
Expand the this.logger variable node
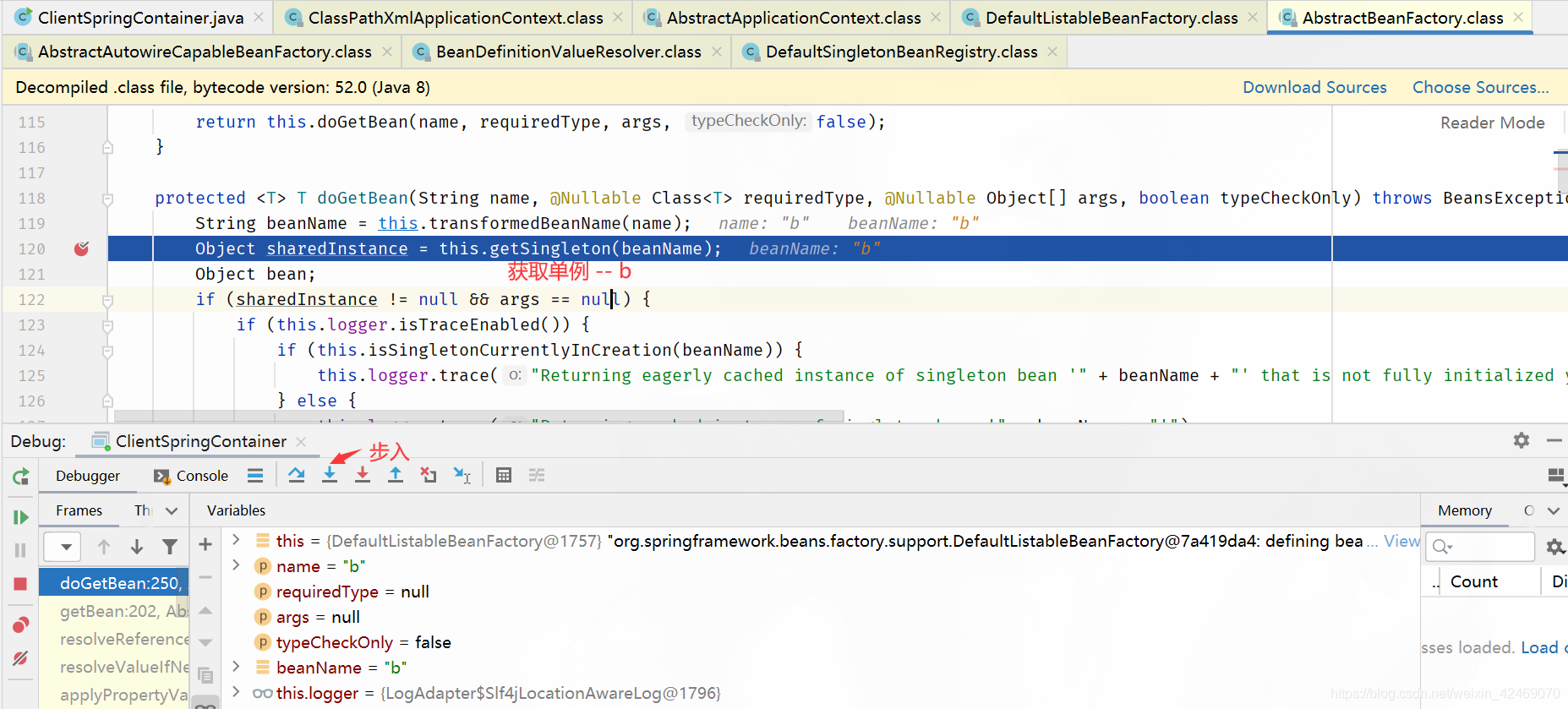[236, 692]
